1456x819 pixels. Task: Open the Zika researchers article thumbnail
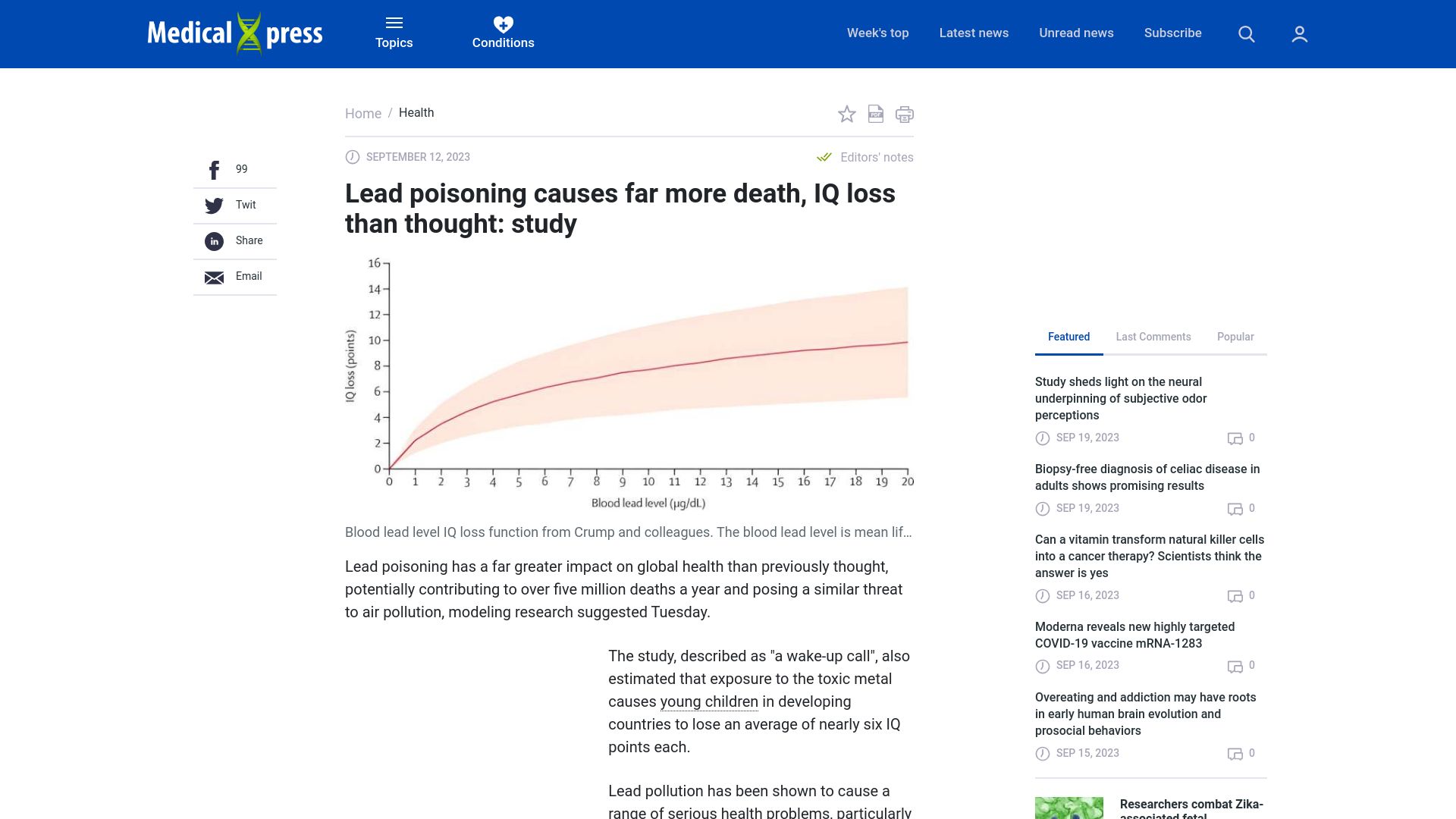click(x=1069, y=808)
